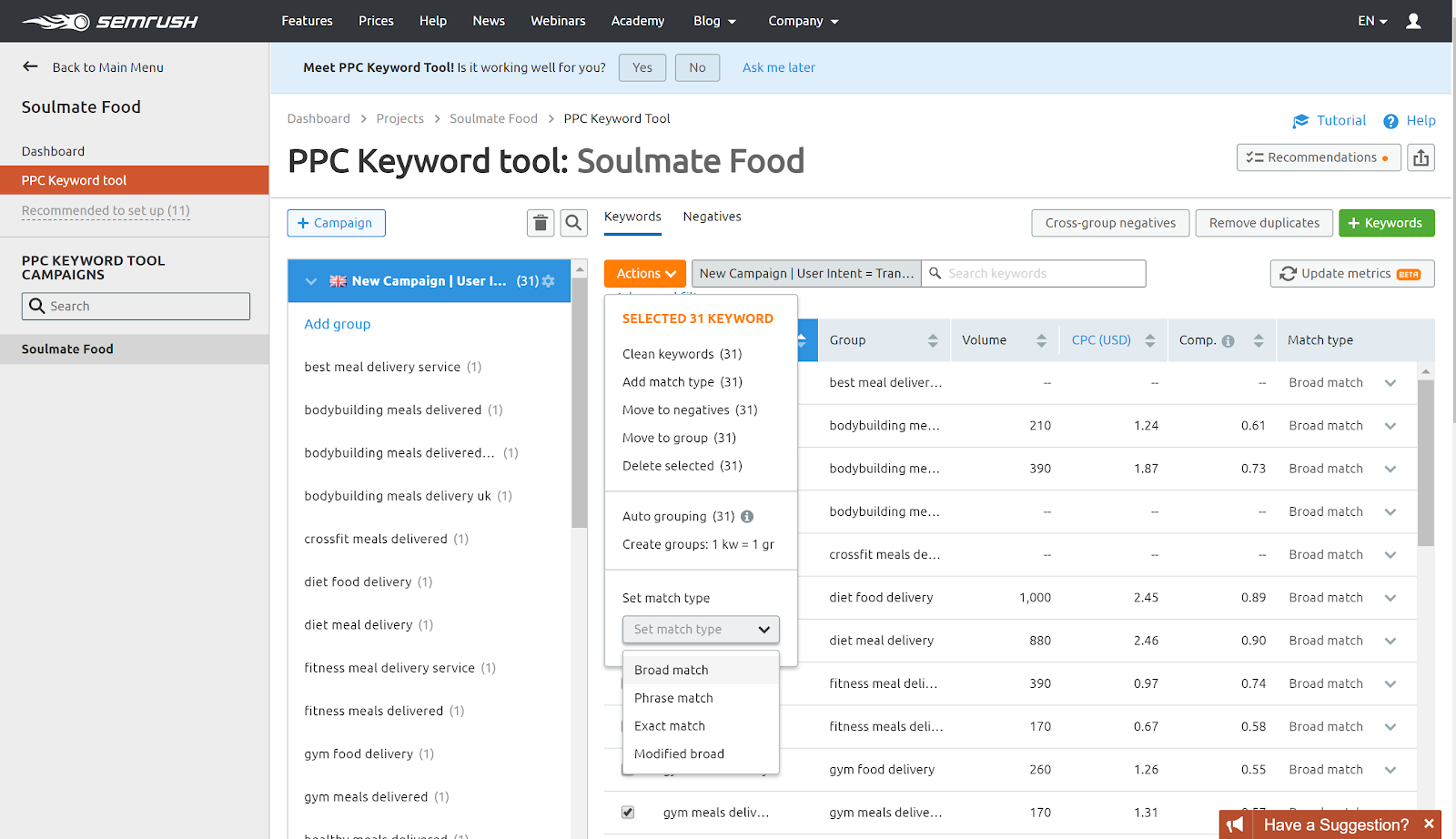Open match type dropdown for gym food delivery
1456x839 pixels.
point(1390,770)
